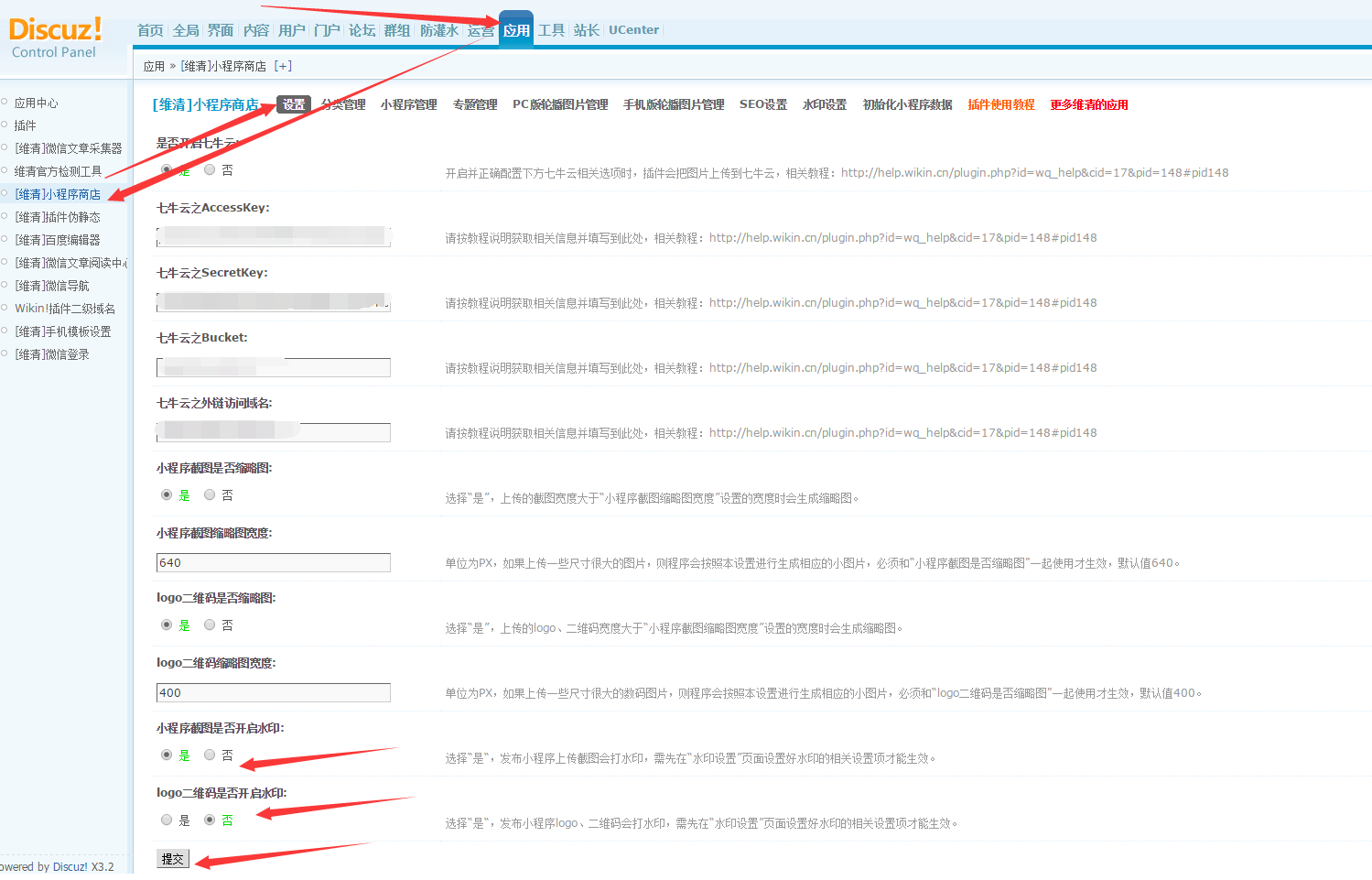Screen dimensions: 1372x880
Task: Switch to the 手机版轮播图片管理 tab
Action: [674, 104]
